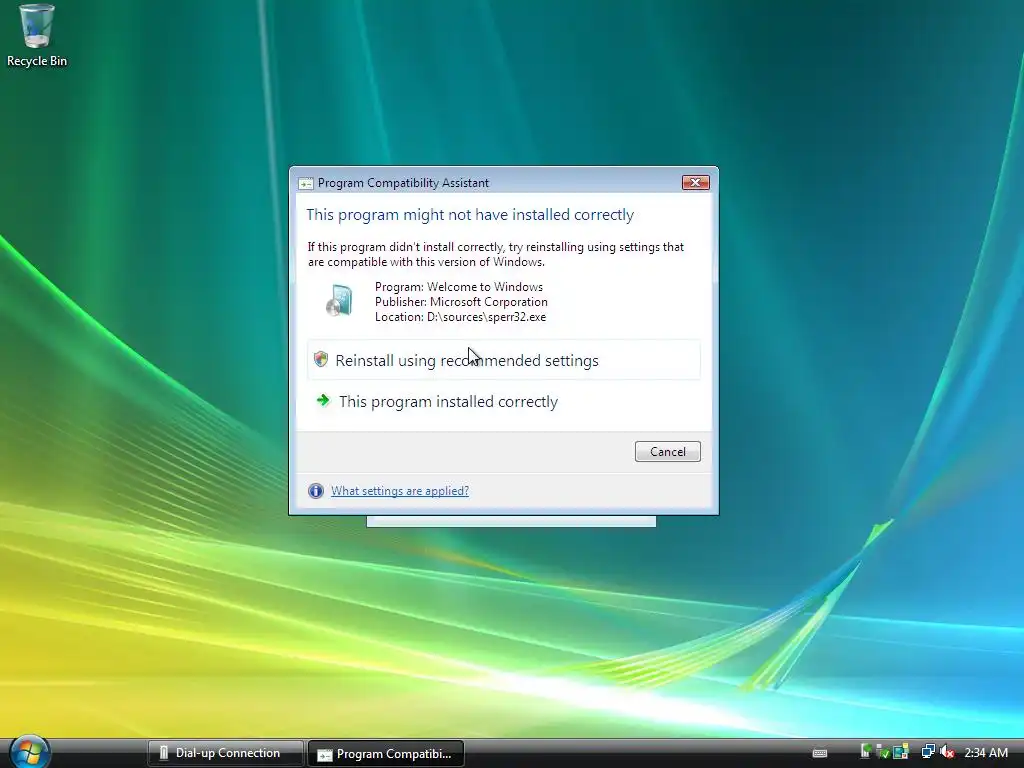Click the blue info icon beside help link

click(x=315, y=490)
